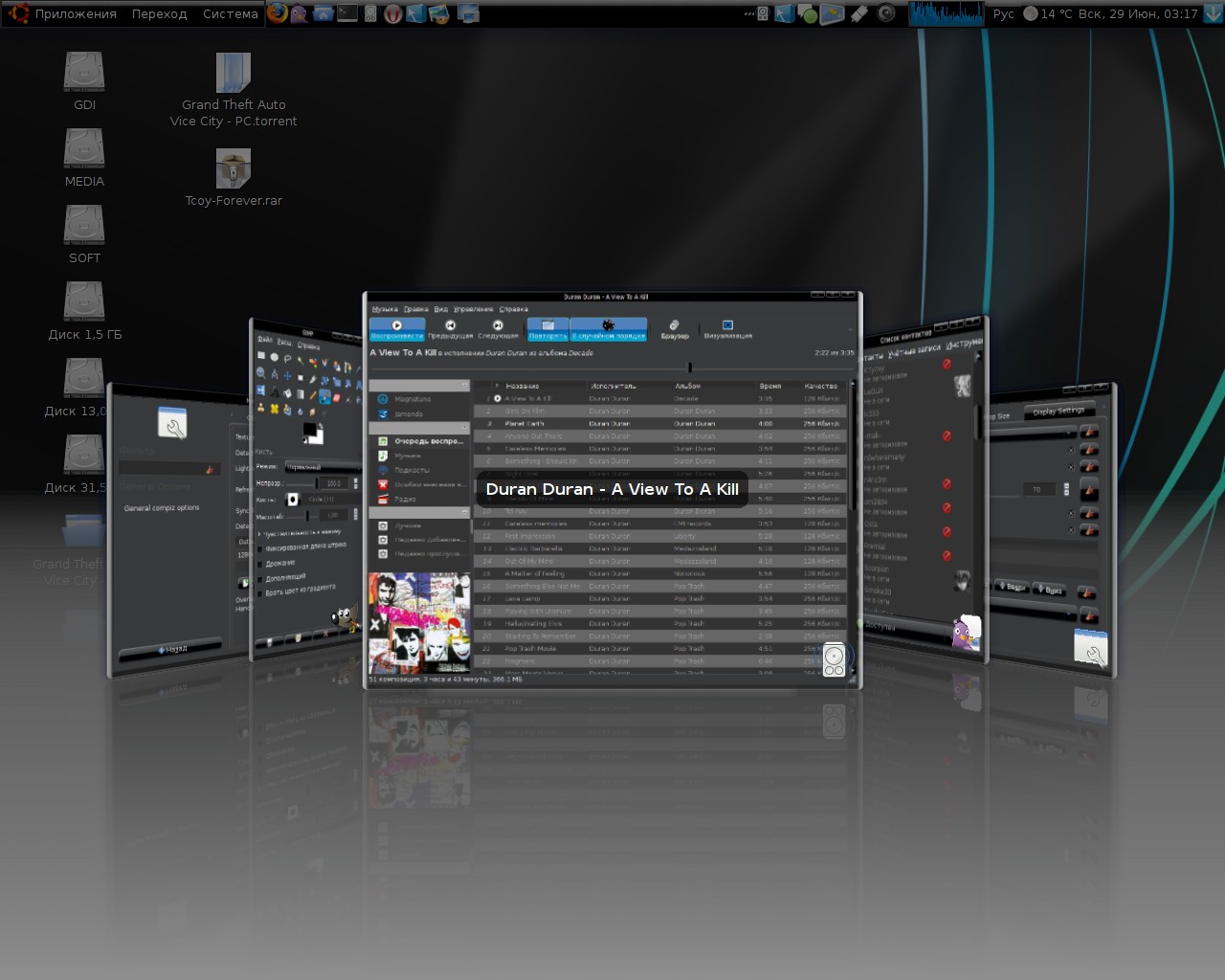Select the Rectangle Select tool in GIMP
This screenshot has height=980, width=1225.
tap(261, 355)
